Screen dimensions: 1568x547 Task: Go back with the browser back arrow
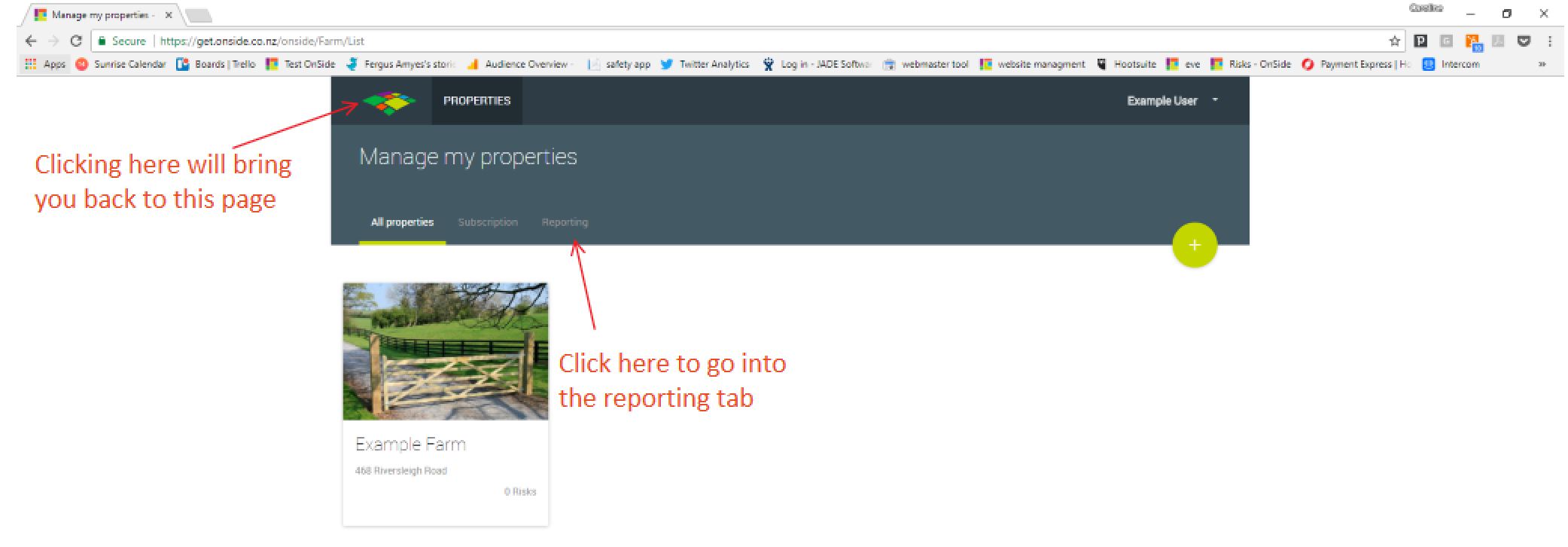(31, 41)
